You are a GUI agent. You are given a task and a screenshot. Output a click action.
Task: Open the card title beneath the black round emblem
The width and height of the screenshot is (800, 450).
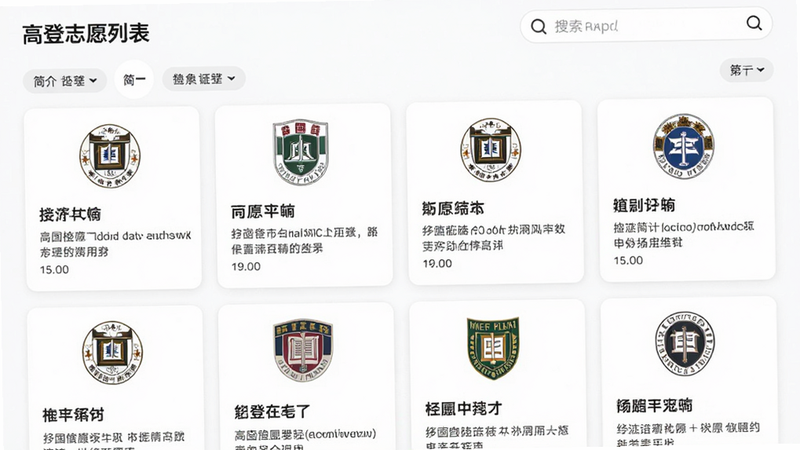click(x=655, y=406)
